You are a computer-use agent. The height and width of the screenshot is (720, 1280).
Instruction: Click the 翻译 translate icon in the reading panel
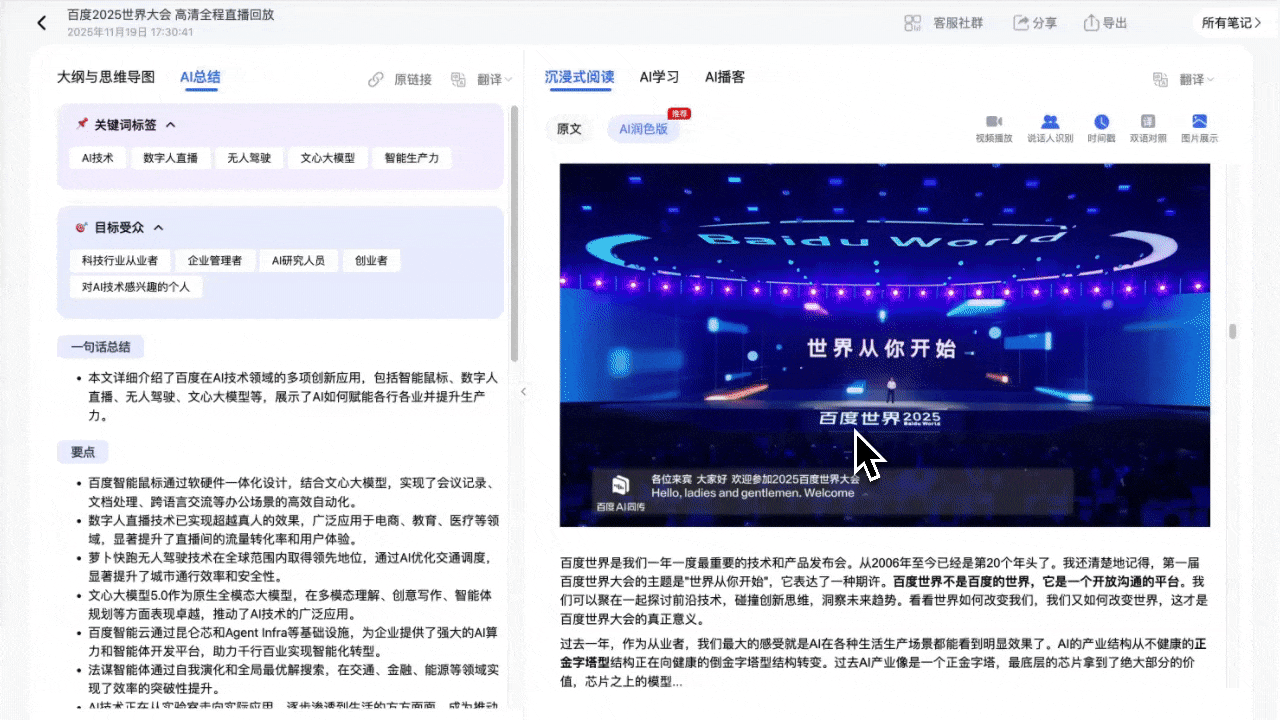click(1161, 77)
